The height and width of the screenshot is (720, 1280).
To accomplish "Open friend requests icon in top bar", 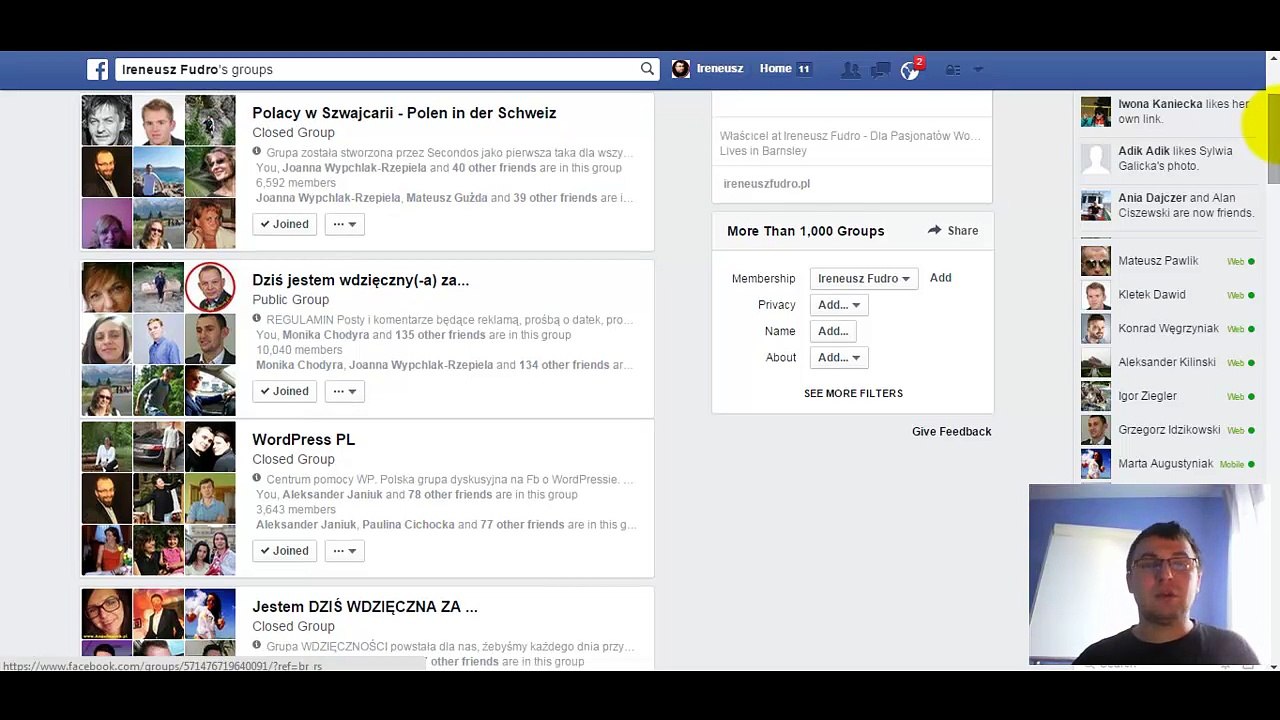I will coord(850,69).
